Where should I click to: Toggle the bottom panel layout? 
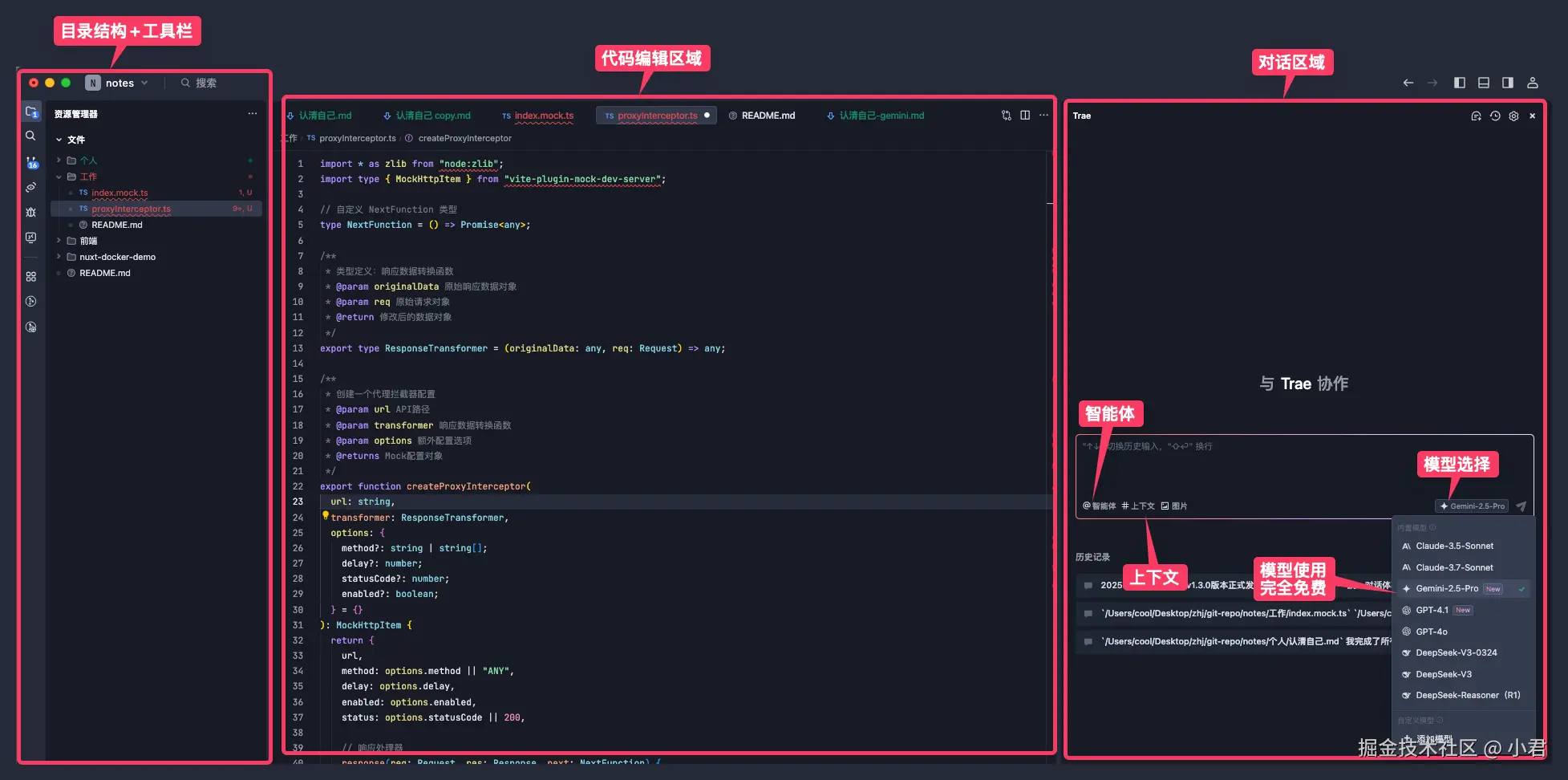click(x=1484, y=83)
